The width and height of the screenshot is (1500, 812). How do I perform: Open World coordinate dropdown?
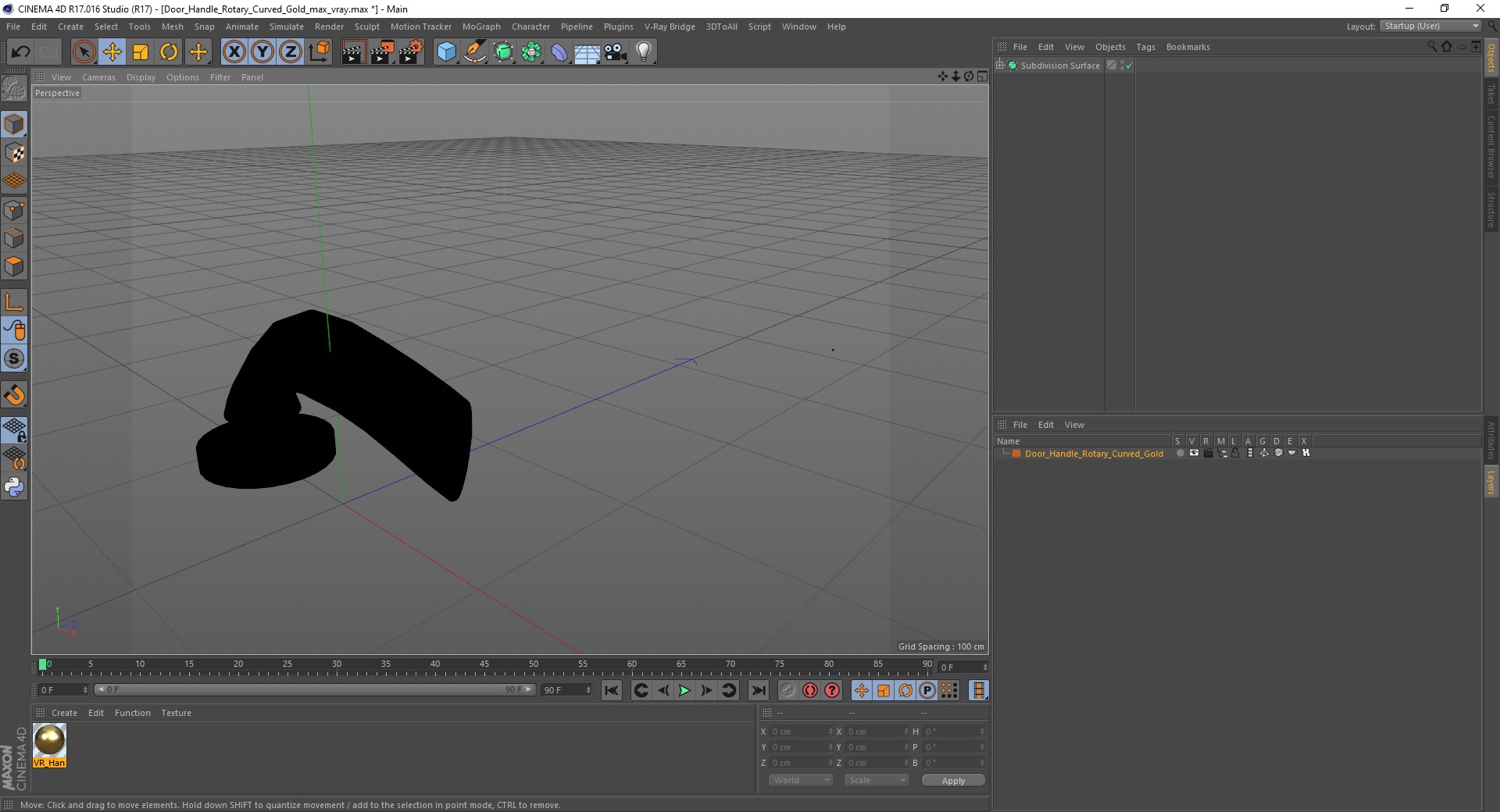click(x=801, y=780)
